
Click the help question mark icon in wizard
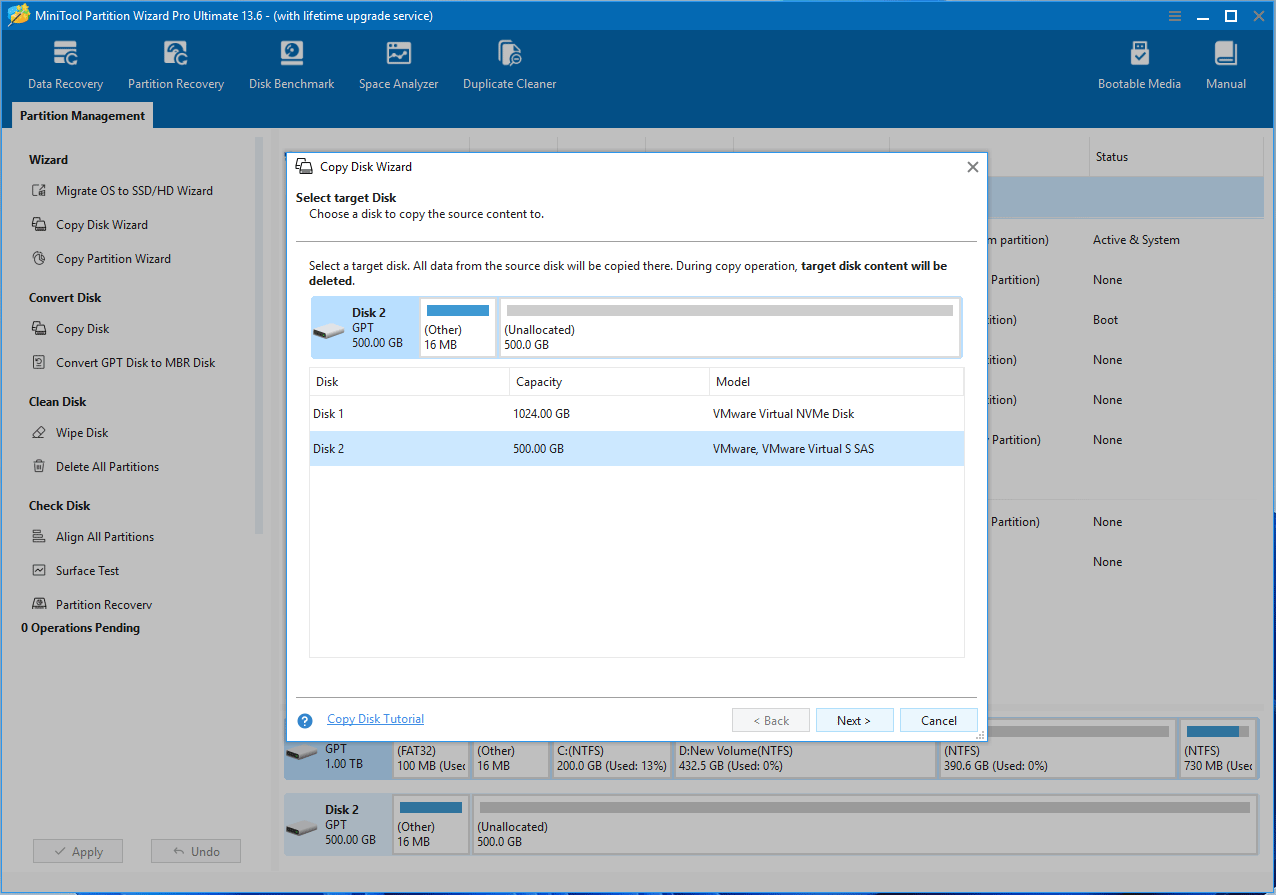[305, 721]
